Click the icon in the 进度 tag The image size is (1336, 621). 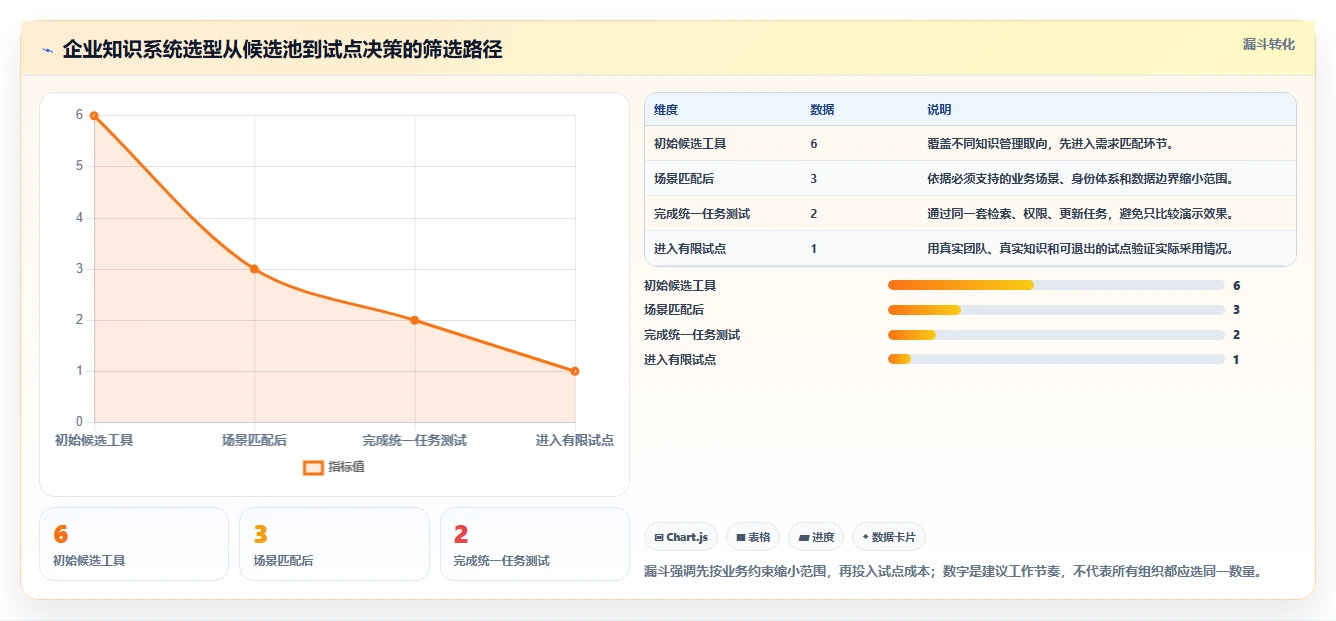pos(803,538)
